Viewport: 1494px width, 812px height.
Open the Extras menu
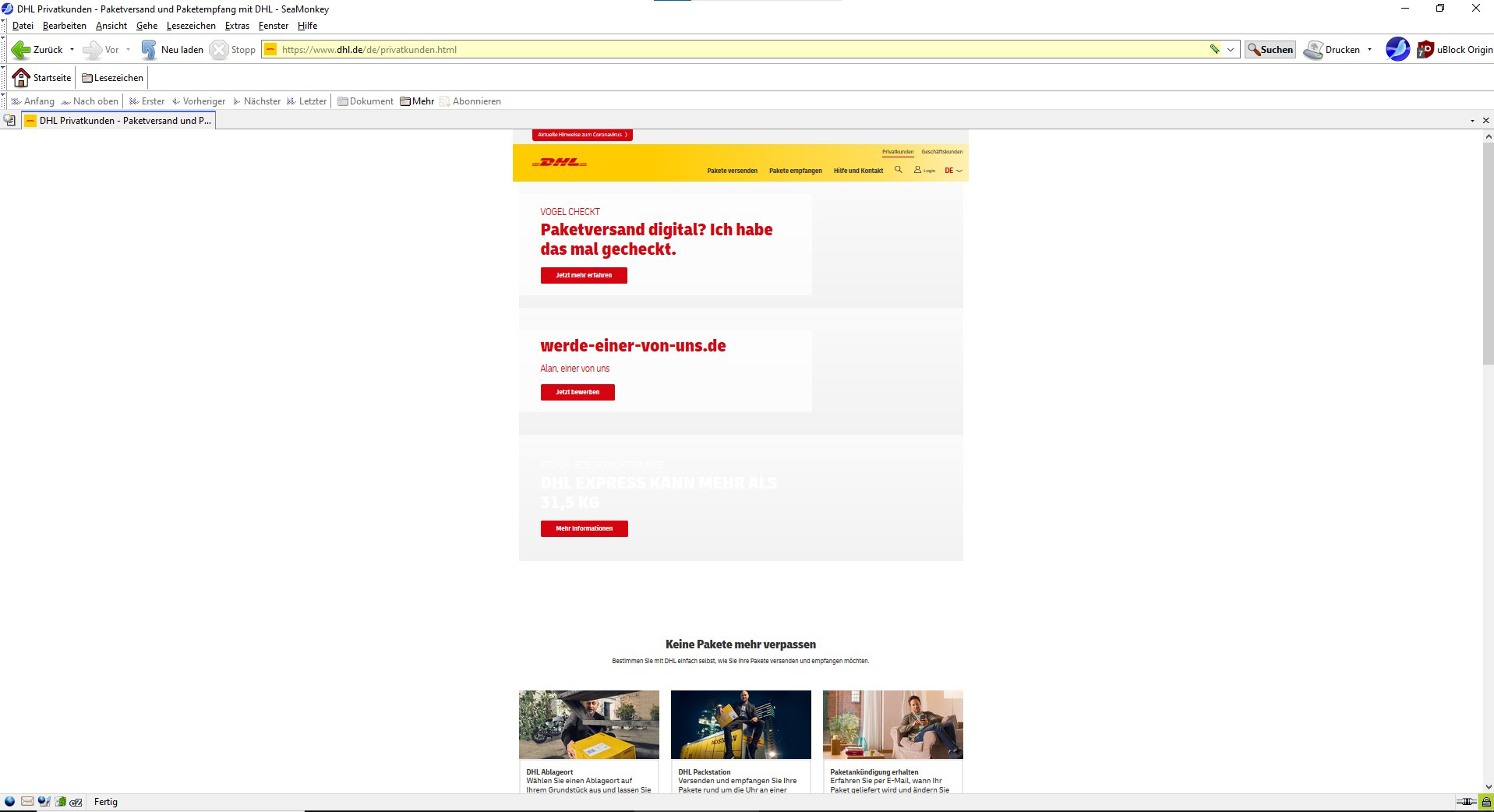tap(237, 26)
